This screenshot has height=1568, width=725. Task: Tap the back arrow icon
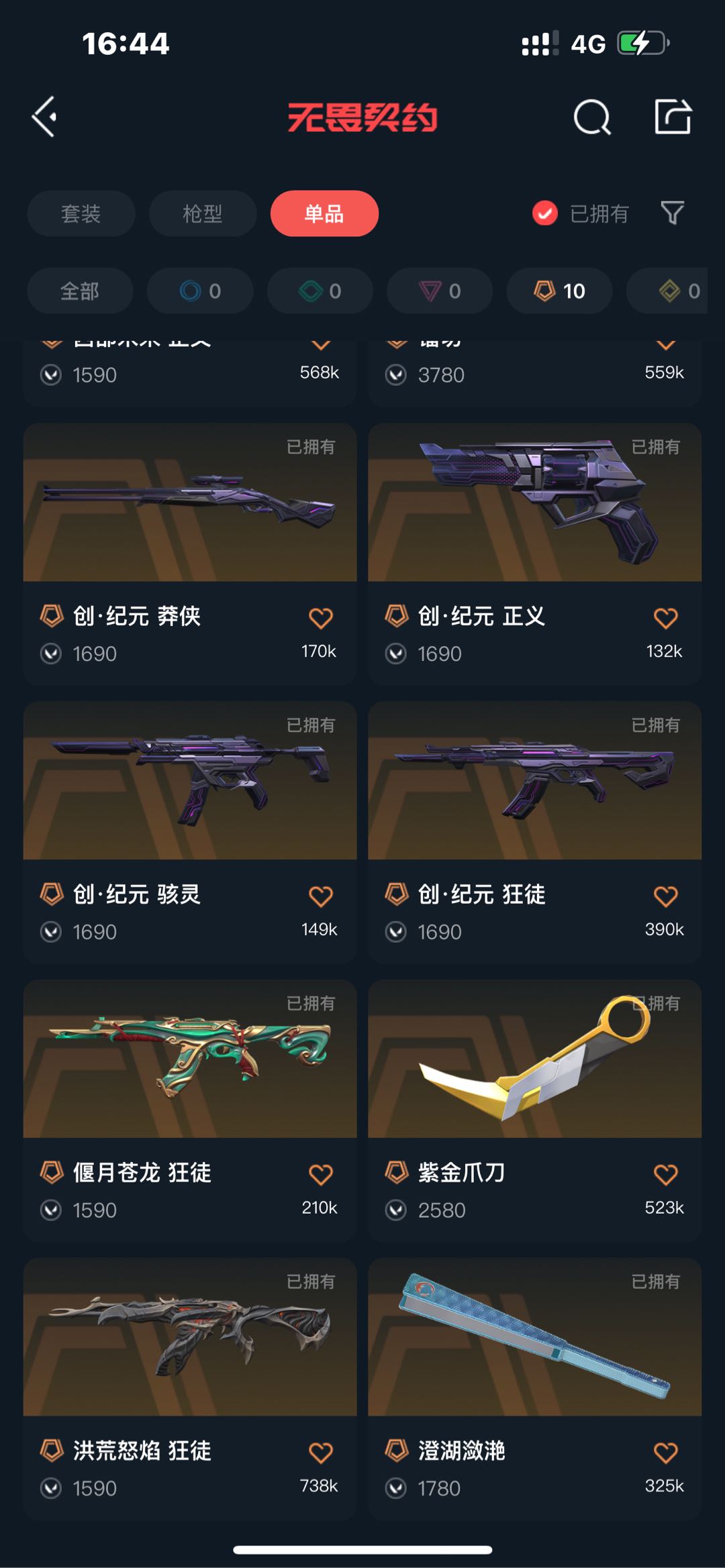pyautogui.click(x=44, y=117)
